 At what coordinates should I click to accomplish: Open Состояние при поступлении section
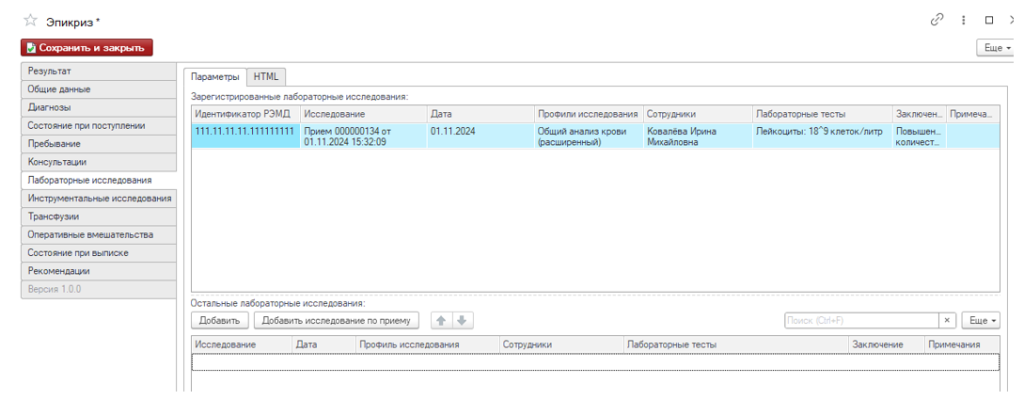tap(99, 125)
